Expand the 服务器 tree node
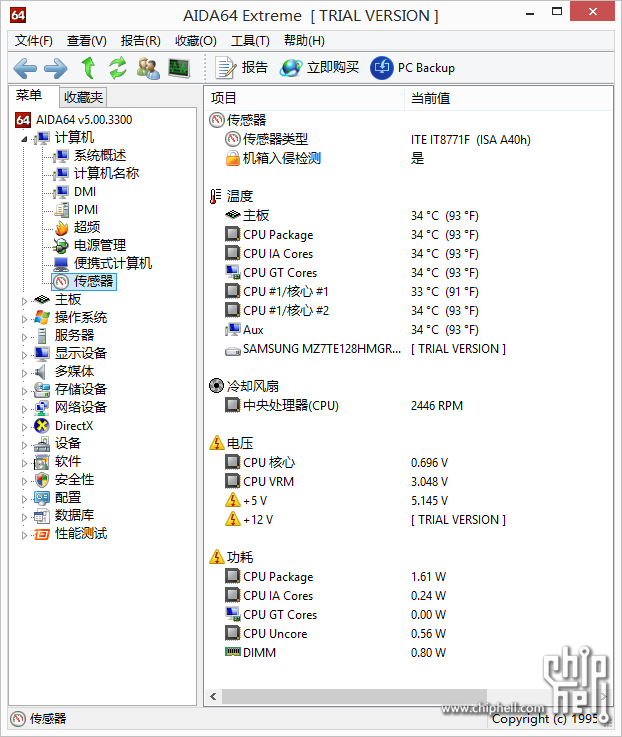The width and height of the screenshot is (622, 737). [24, 337]
